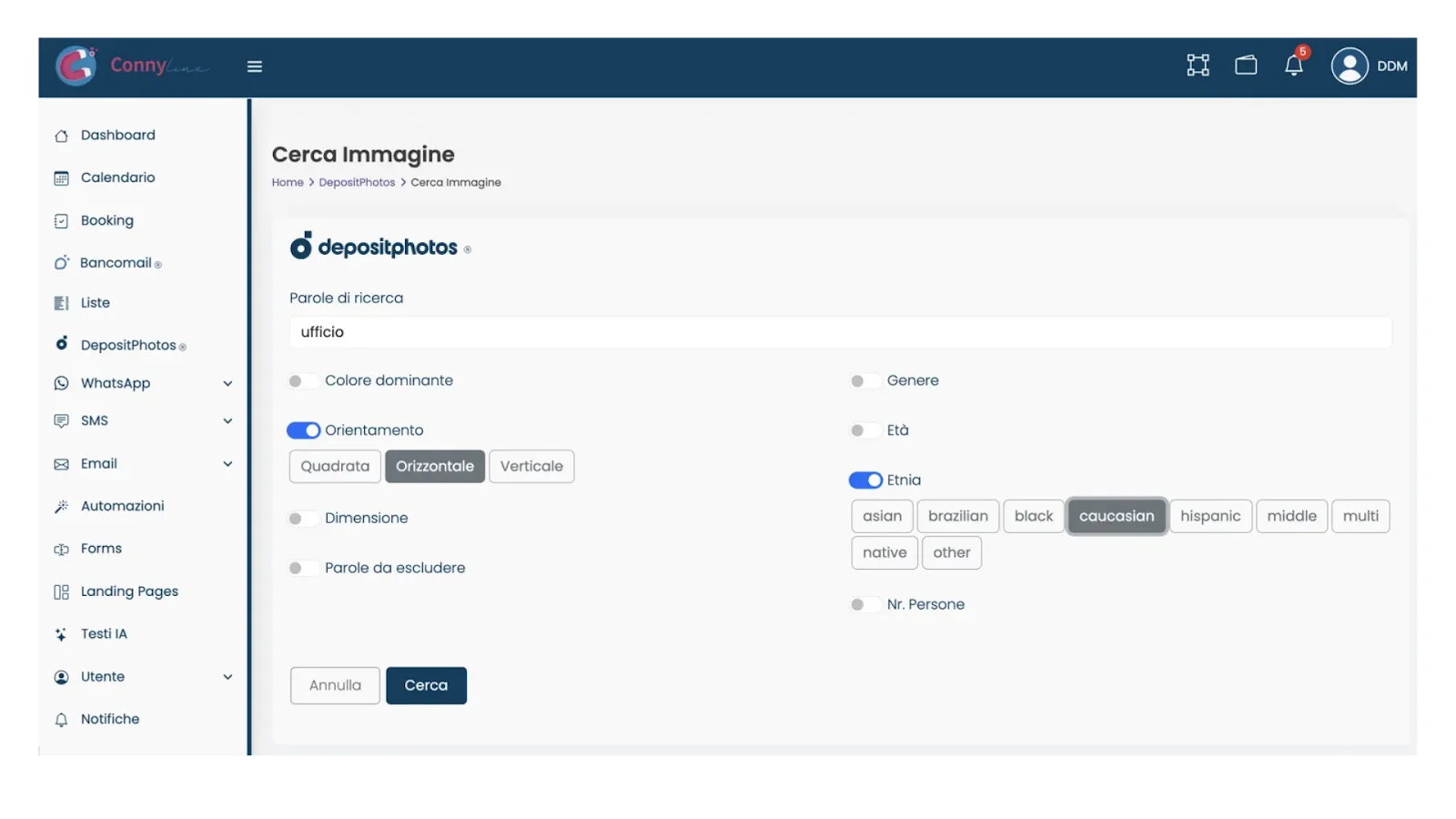Click the Booking sidebar icon
This screenshot has height=819, width=1456.
pyautogui.click(x=61, y=221)
